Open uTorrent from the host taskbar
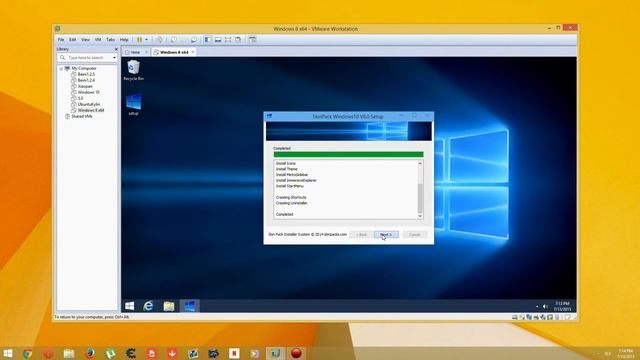The width and height of the screenshot is (640, 360). (110, 353)
